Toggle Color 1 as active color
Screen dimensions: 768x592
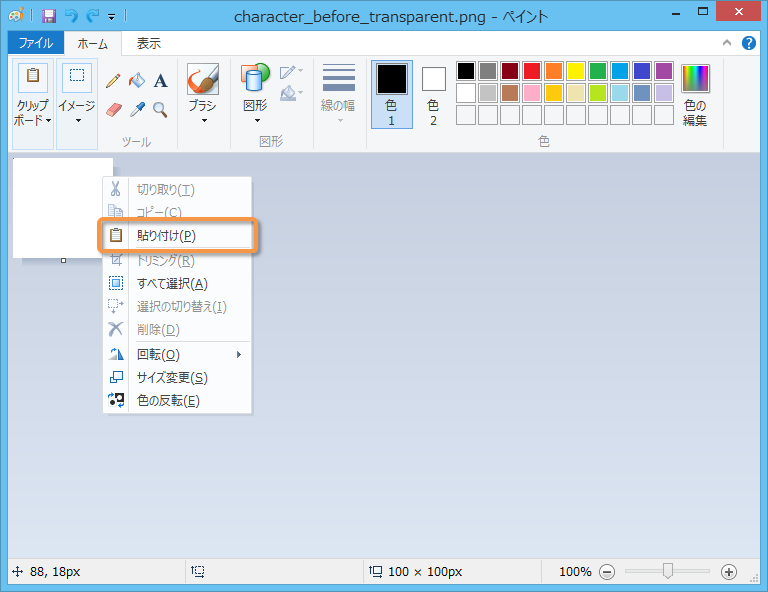[x=391, y=94]
